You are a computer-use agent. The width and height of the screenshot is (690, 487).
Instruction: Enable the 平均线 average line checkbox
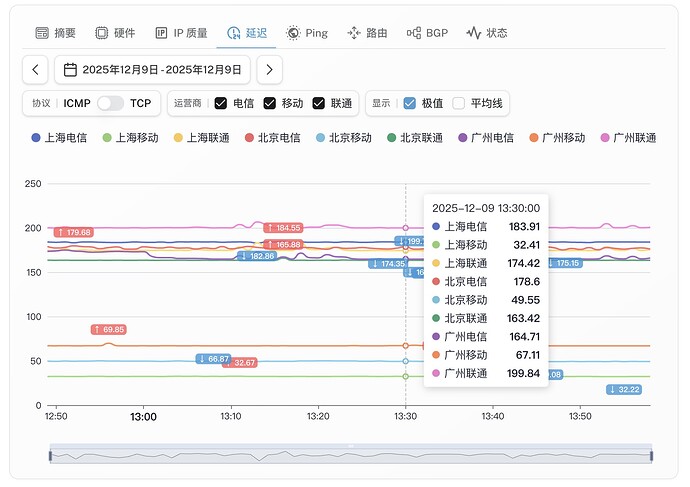[x=459, y=103]
